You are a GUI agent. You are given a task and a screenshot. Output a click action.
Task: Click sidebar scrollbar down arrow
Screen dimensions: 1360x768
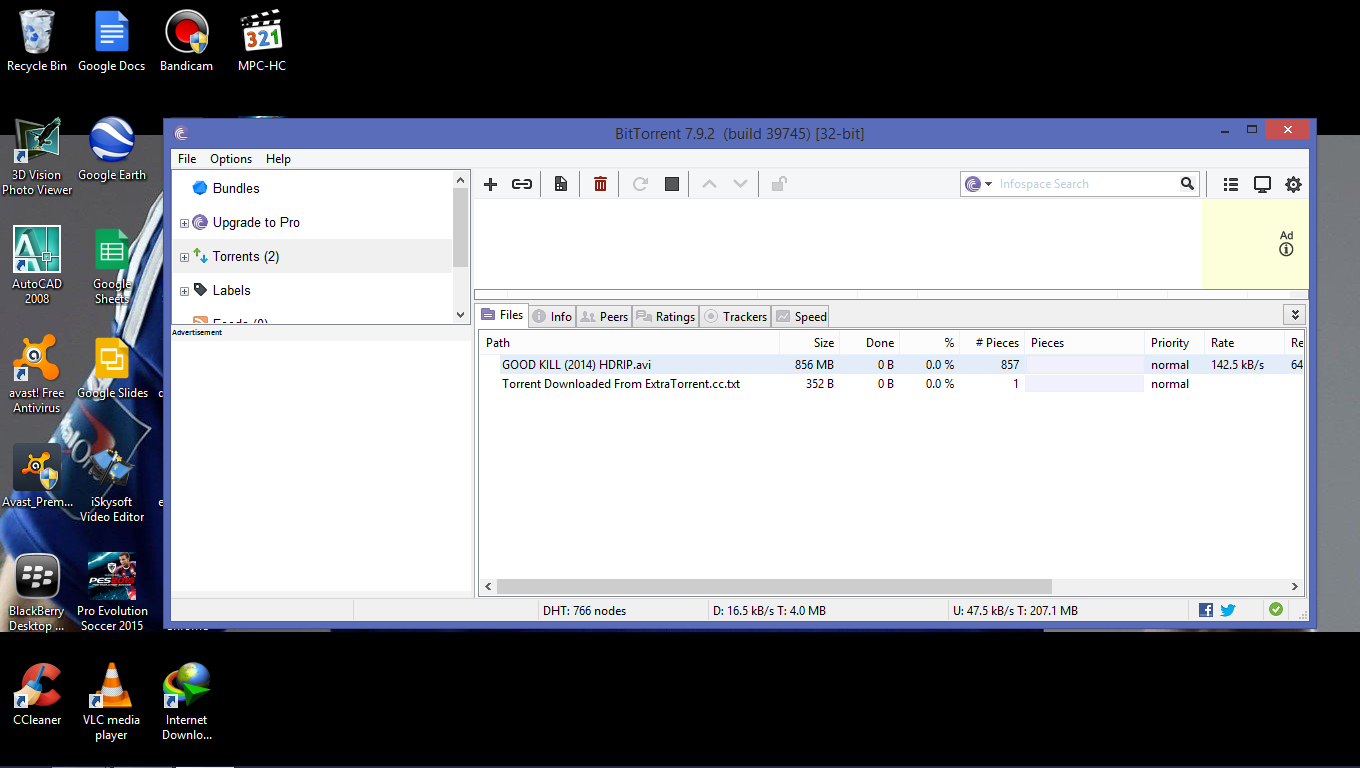[x=461, y=314]
